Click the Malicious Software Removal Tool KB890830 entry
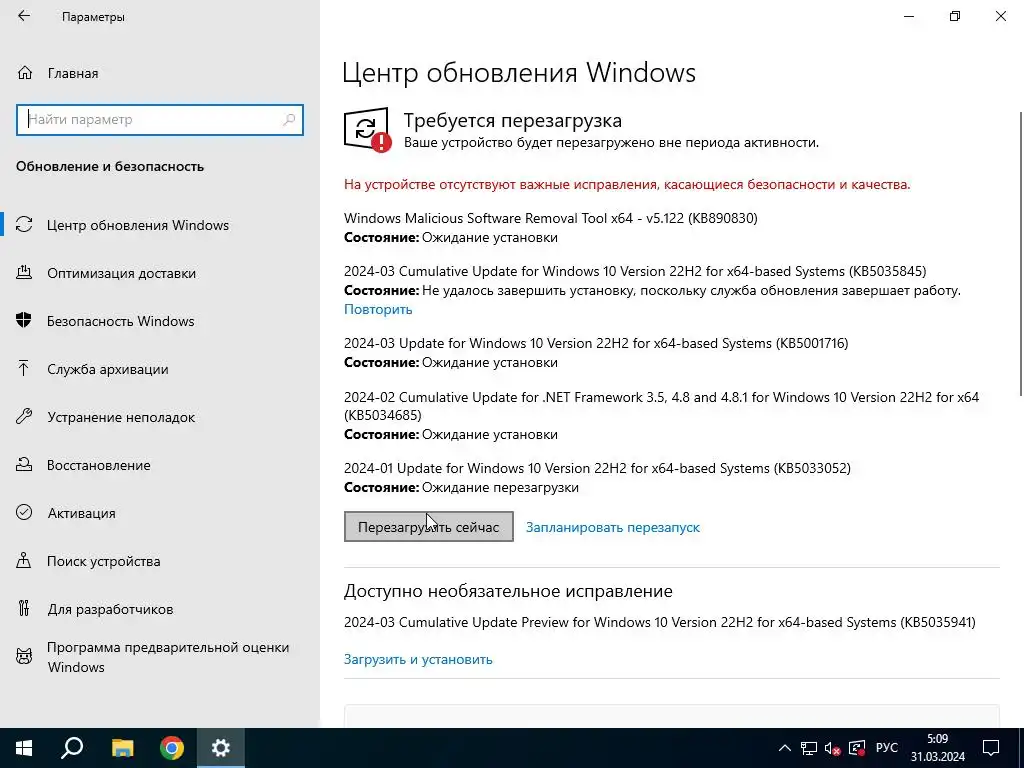This screenshot has height=768, width=1024. click(551, 218)
